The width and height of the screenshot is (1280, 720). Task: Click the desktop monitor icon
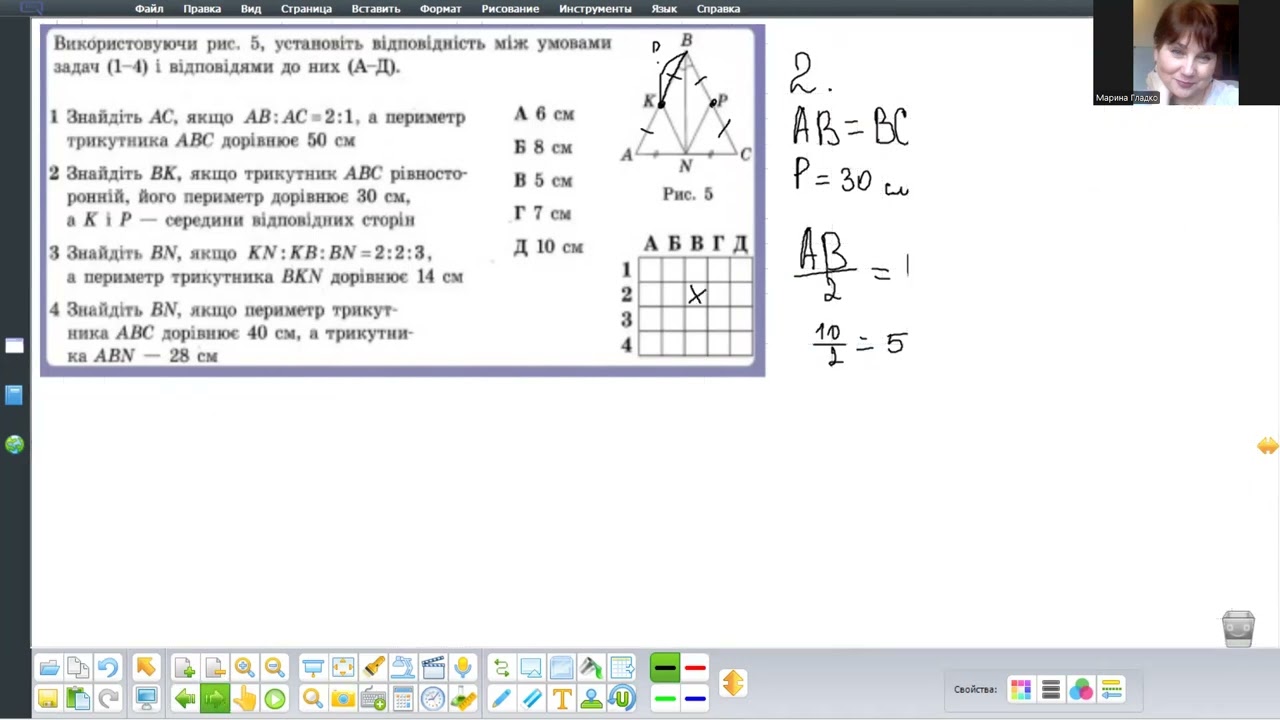(x=146, y=699)
